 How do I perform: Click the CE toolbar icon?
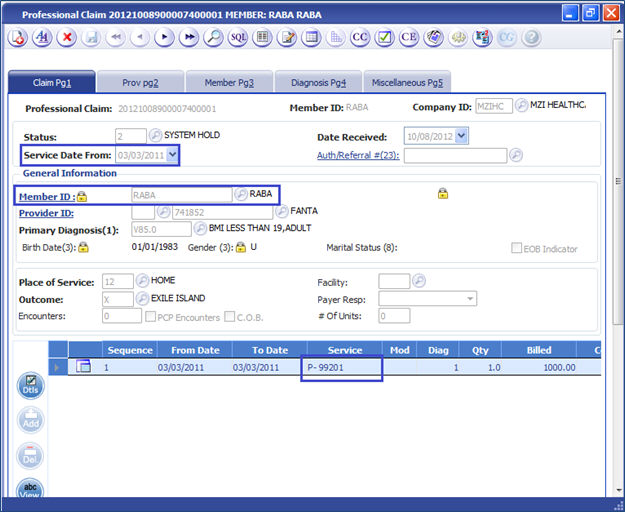click(x=409, y=38)
